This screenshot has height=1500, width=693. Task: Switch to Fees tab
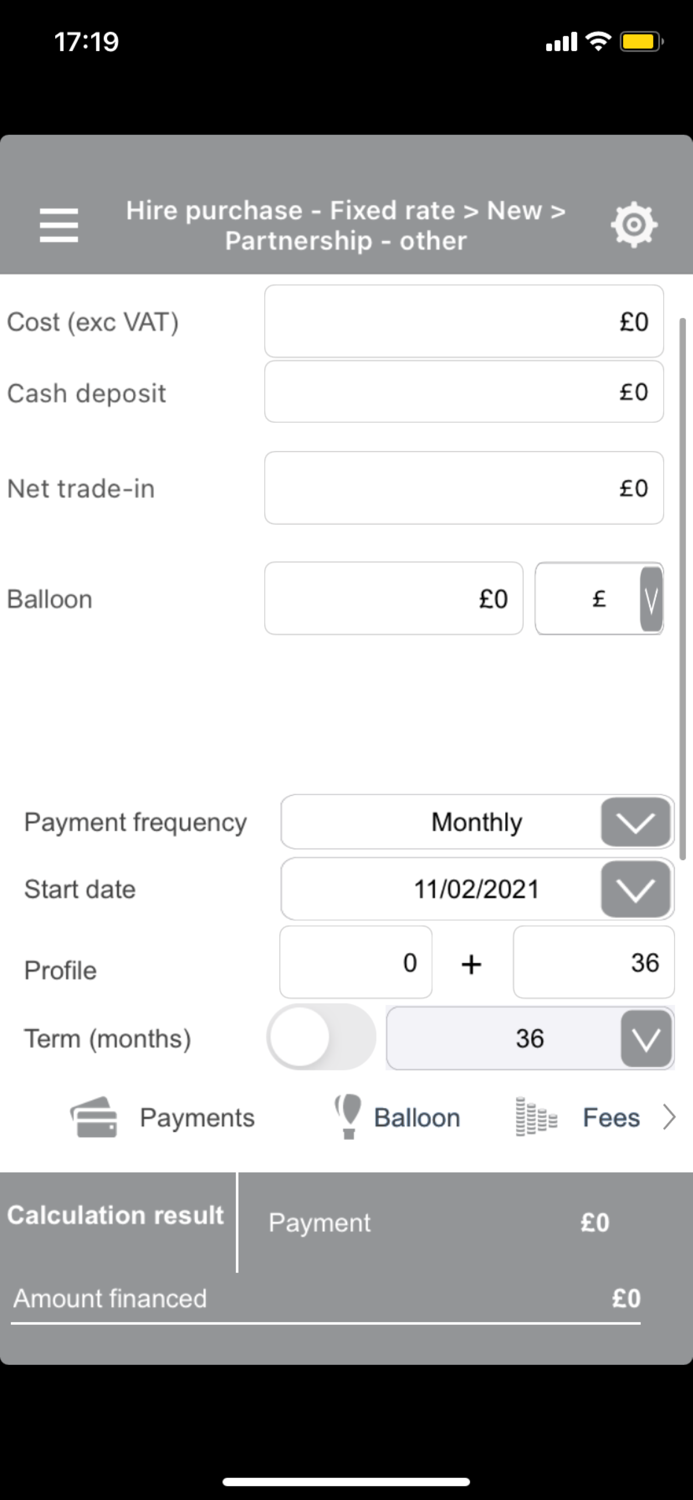(611, 1117)
